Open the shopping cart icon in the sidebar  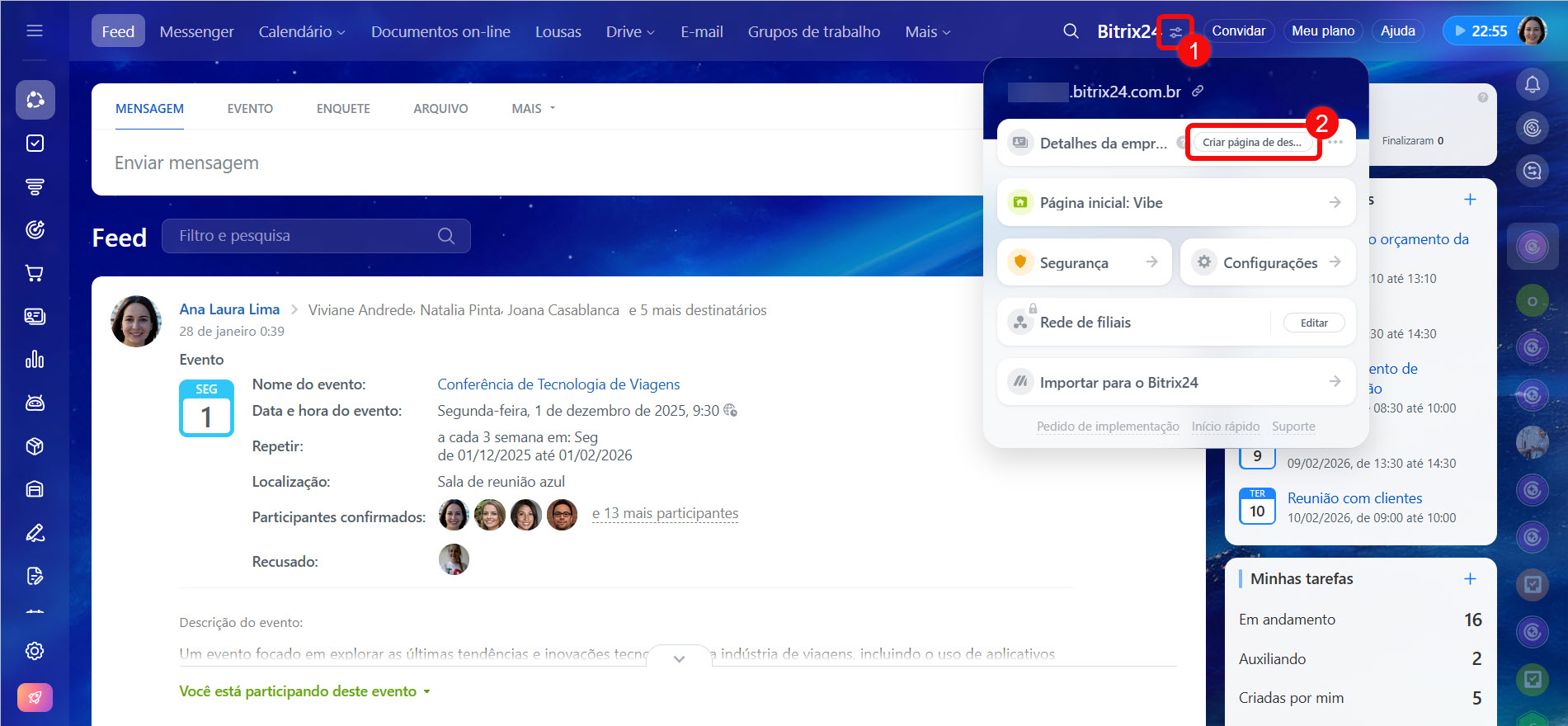[x=35, y=273]
